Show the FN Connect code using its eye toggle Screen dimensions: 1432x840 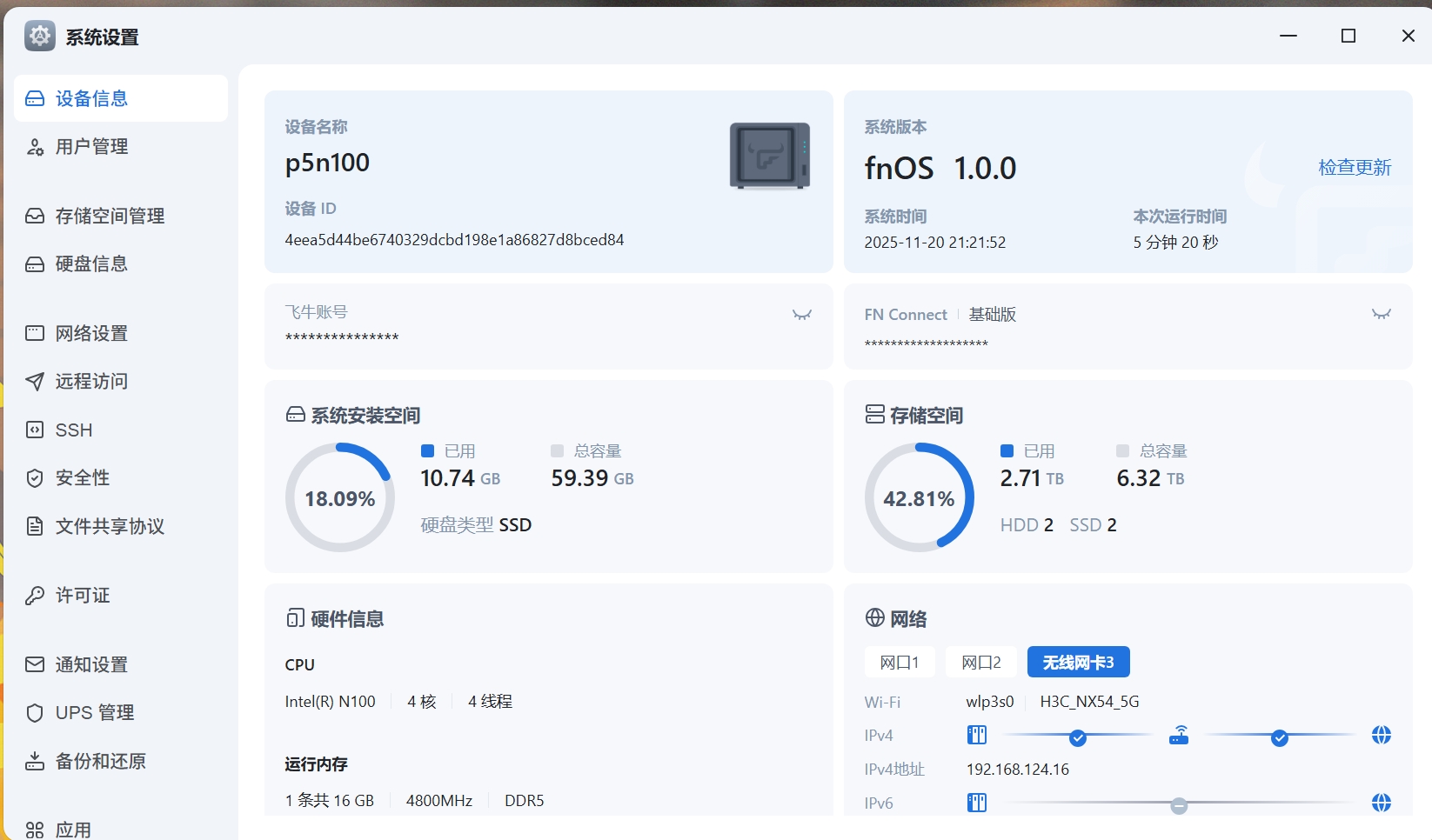[x=1381, y=315]
